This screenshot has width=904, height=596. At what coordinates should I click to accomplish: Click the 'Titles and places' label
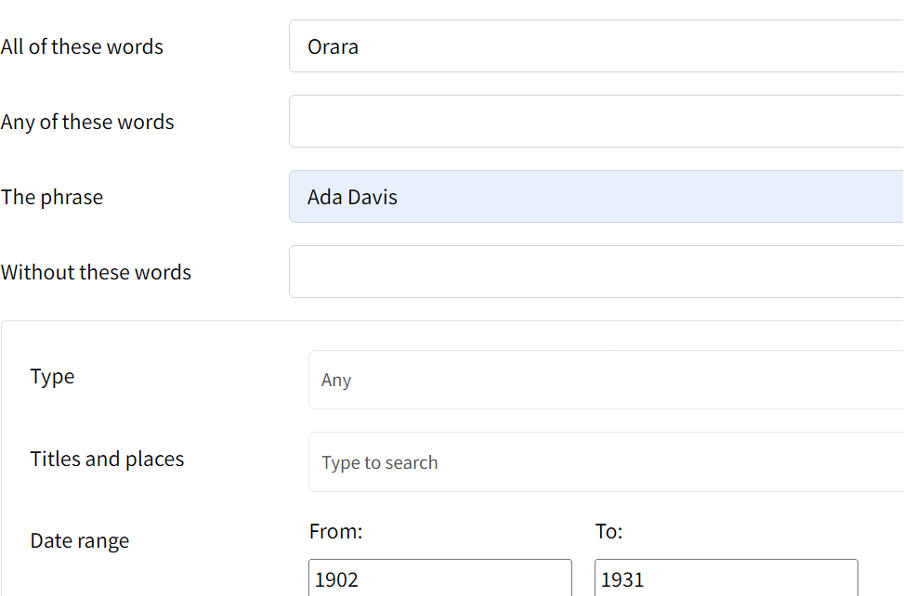pos(107,459)
